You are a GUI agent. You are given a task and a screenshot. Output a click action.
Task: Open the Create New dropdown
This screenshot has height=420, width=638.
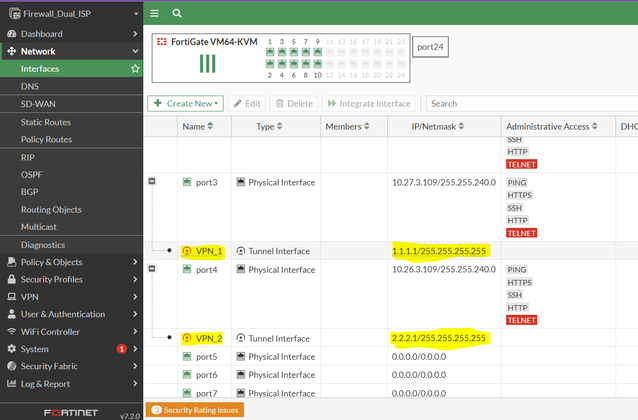[x=185, y=103]
